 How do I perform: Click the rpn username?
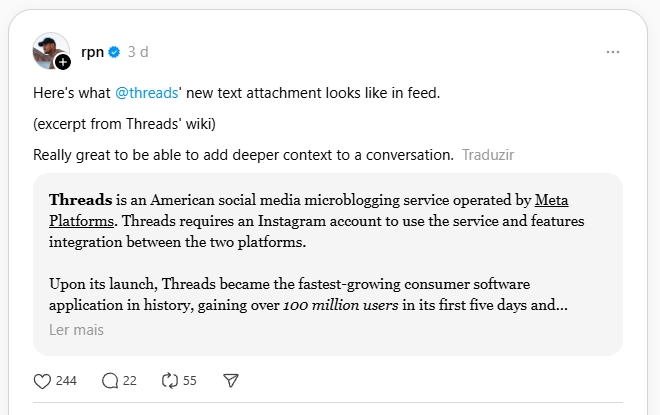(x=92, y=52)
